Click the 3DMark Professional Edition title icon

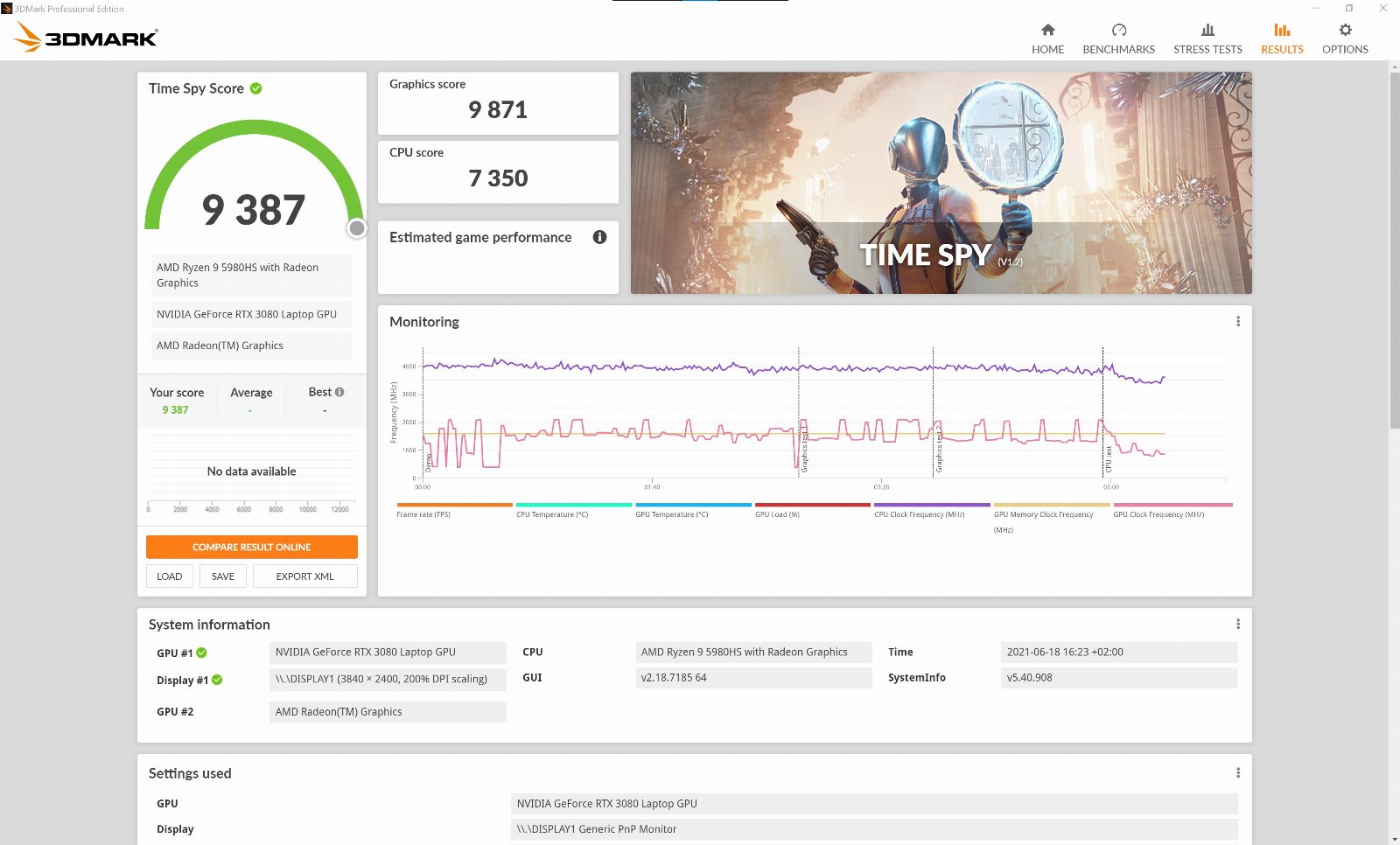(7, 9)
